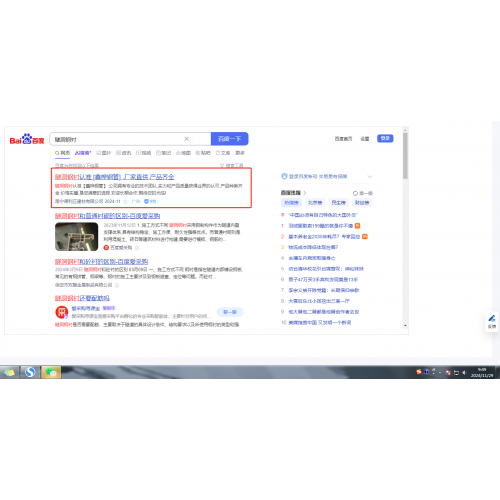500x500 pixels.
Task: Click the red round avatar in fourth result
Action: [62, 312]
